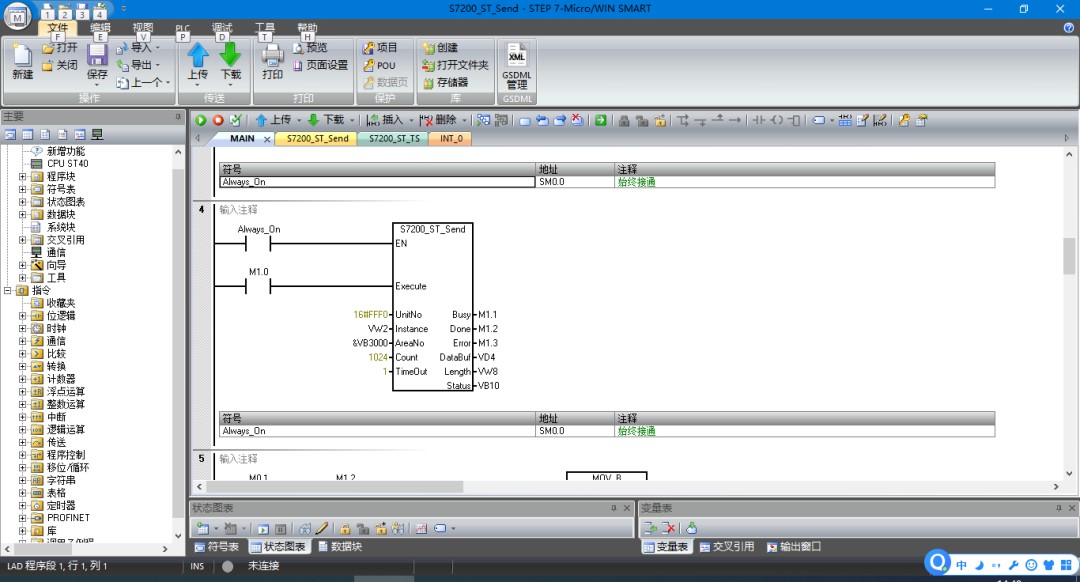
Task: Click the project tree horizontal scrollbar thumb
Action: coord(42,549)
